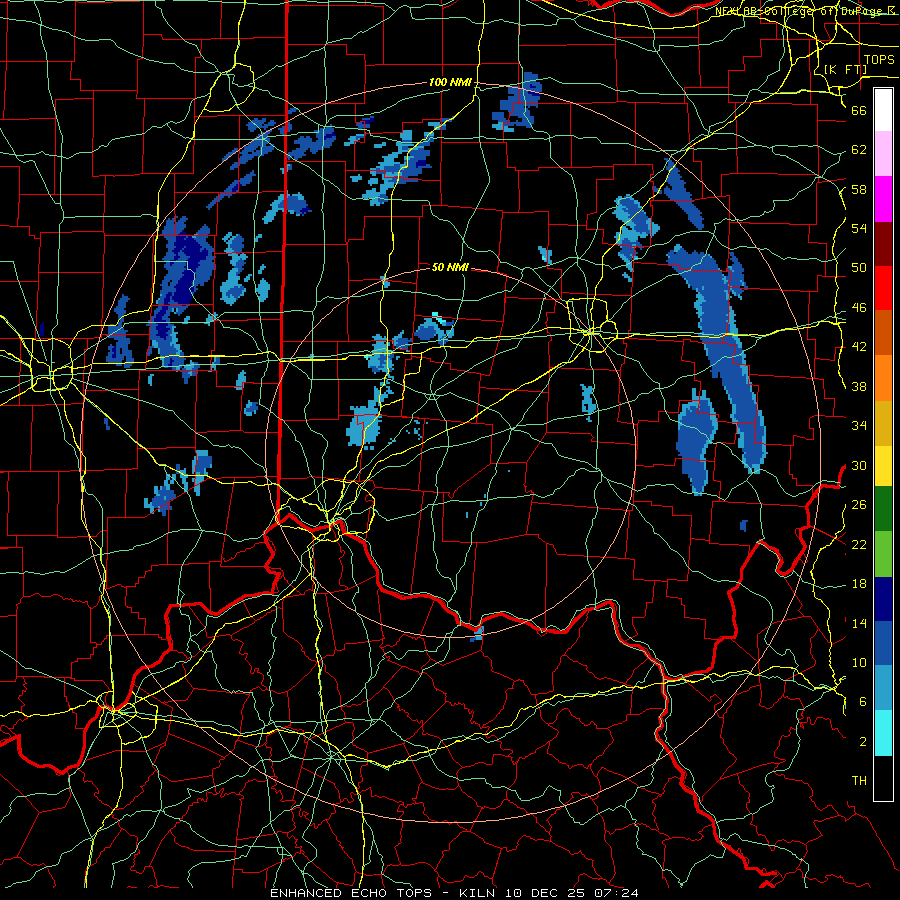
Task: Click the light green 22 legend swatch
Action: point(883,553)
